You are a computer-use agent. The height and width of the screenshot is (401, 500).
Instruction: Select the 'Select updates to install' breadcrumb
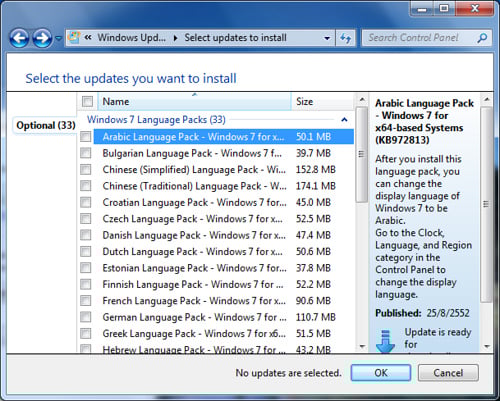235,38
